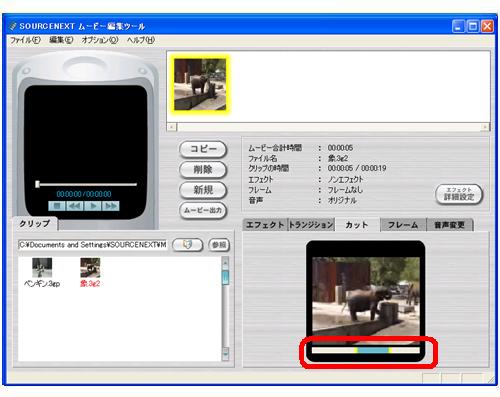Viewport: 500px width, 397px height.
Task: Minimize the movie editing tool window
Action: click(458, 26)
